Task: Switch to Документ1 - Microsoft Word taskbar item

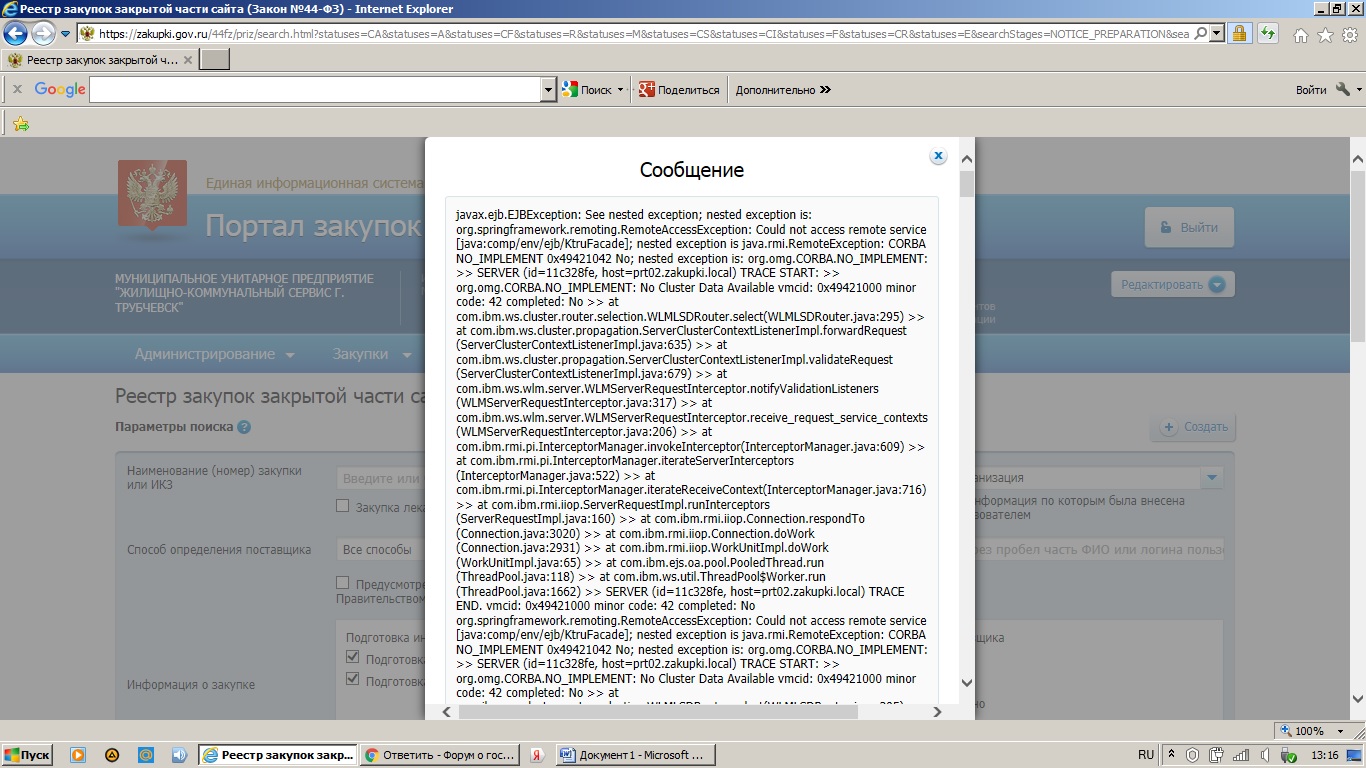Action: (x=633, y=755)
